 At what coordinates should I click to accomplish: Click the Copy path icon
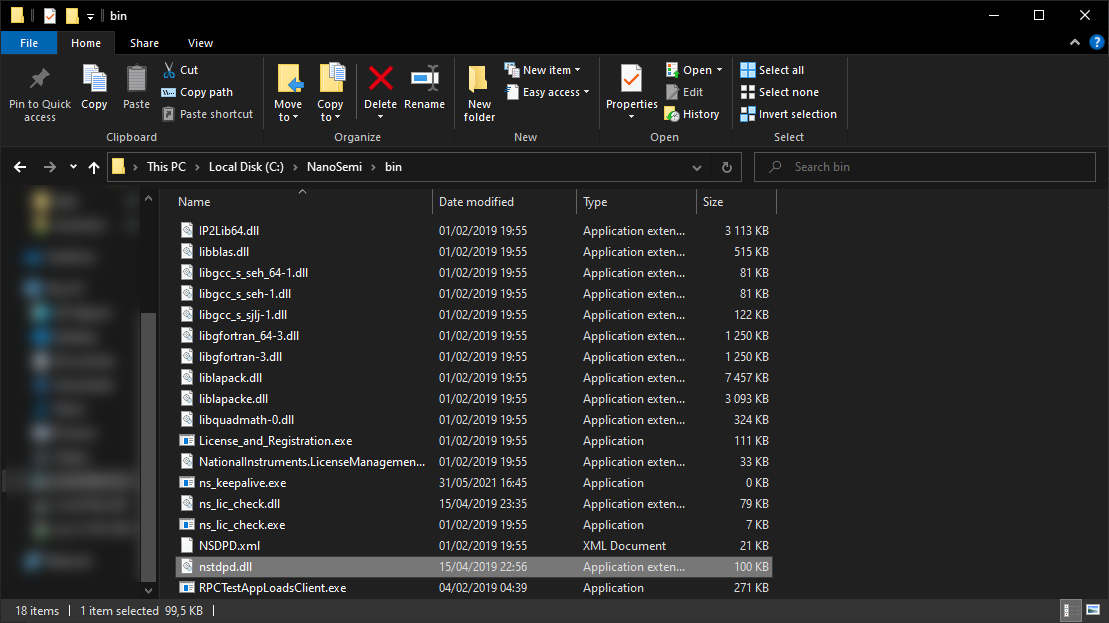pyautogui.click(x=168, y=92)
